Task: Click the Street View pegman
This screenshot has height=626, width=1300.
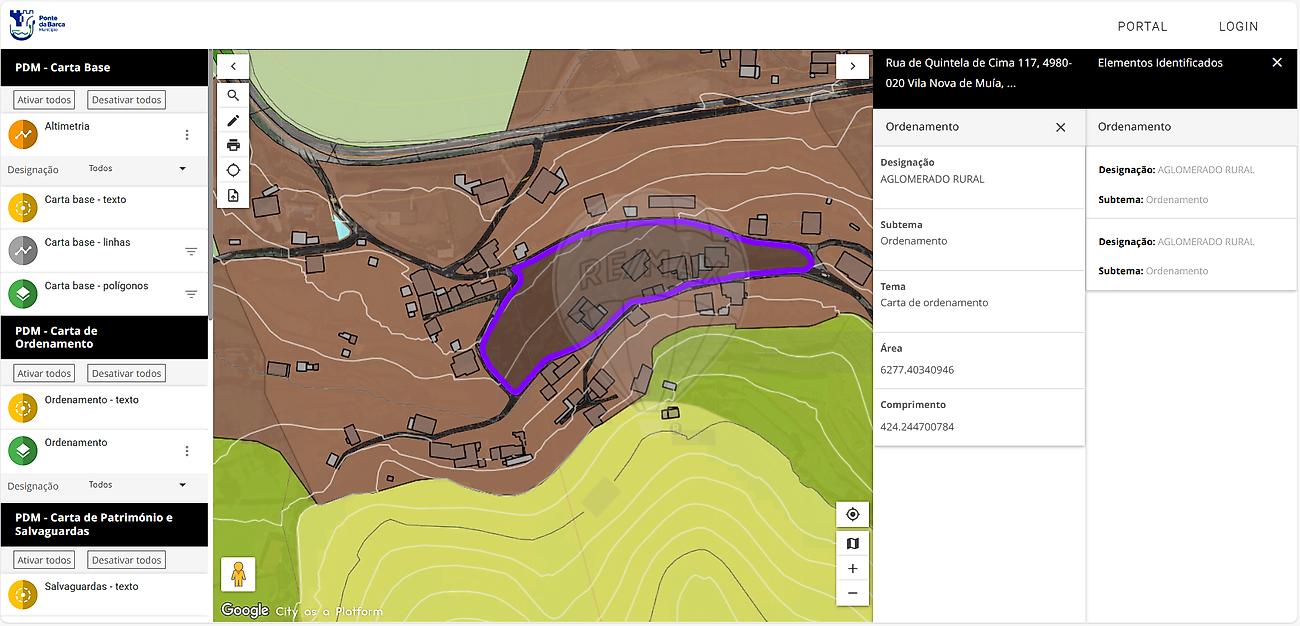Action: pyautogui.click(x=238, y=575)
